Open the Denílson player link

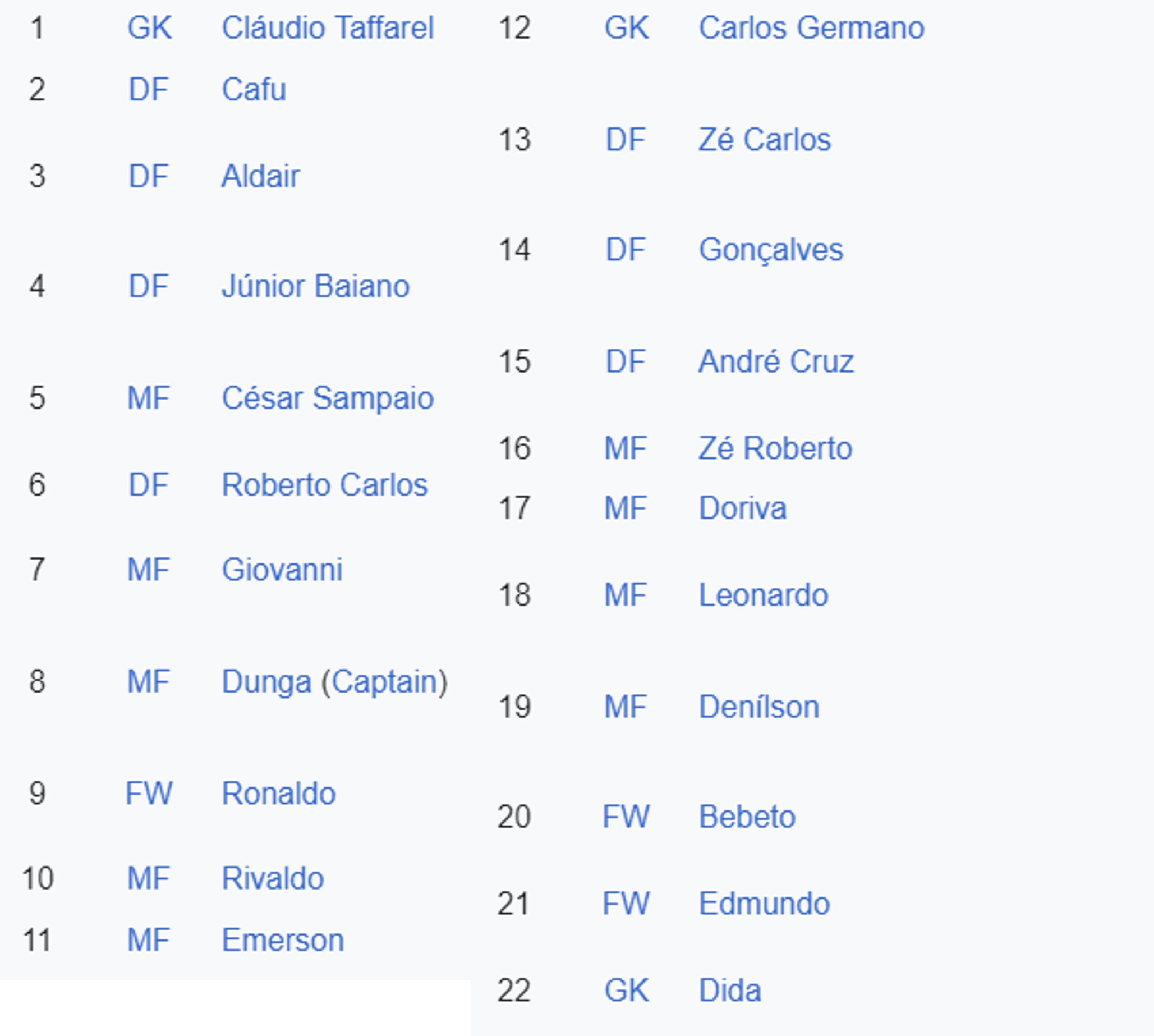759,707
